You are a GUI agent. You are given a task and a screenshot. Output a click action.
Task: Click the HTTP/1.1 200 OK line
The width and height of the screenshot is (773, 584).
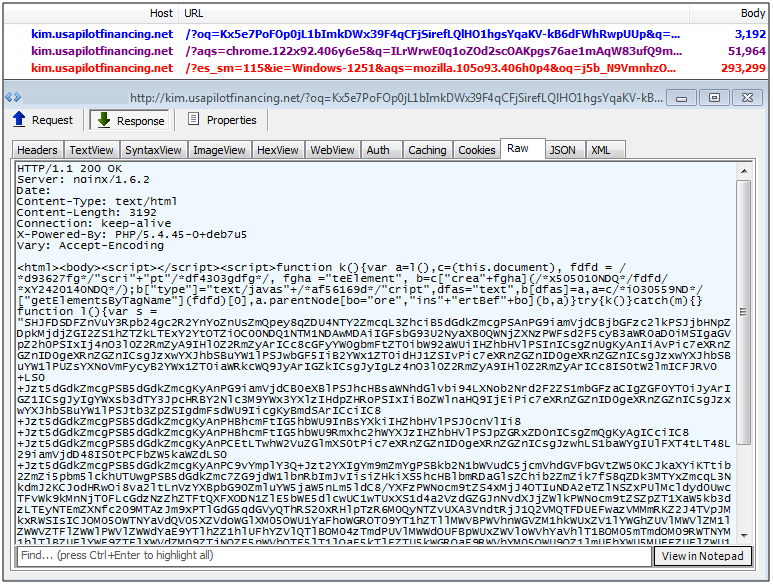(x=70, y=169)
